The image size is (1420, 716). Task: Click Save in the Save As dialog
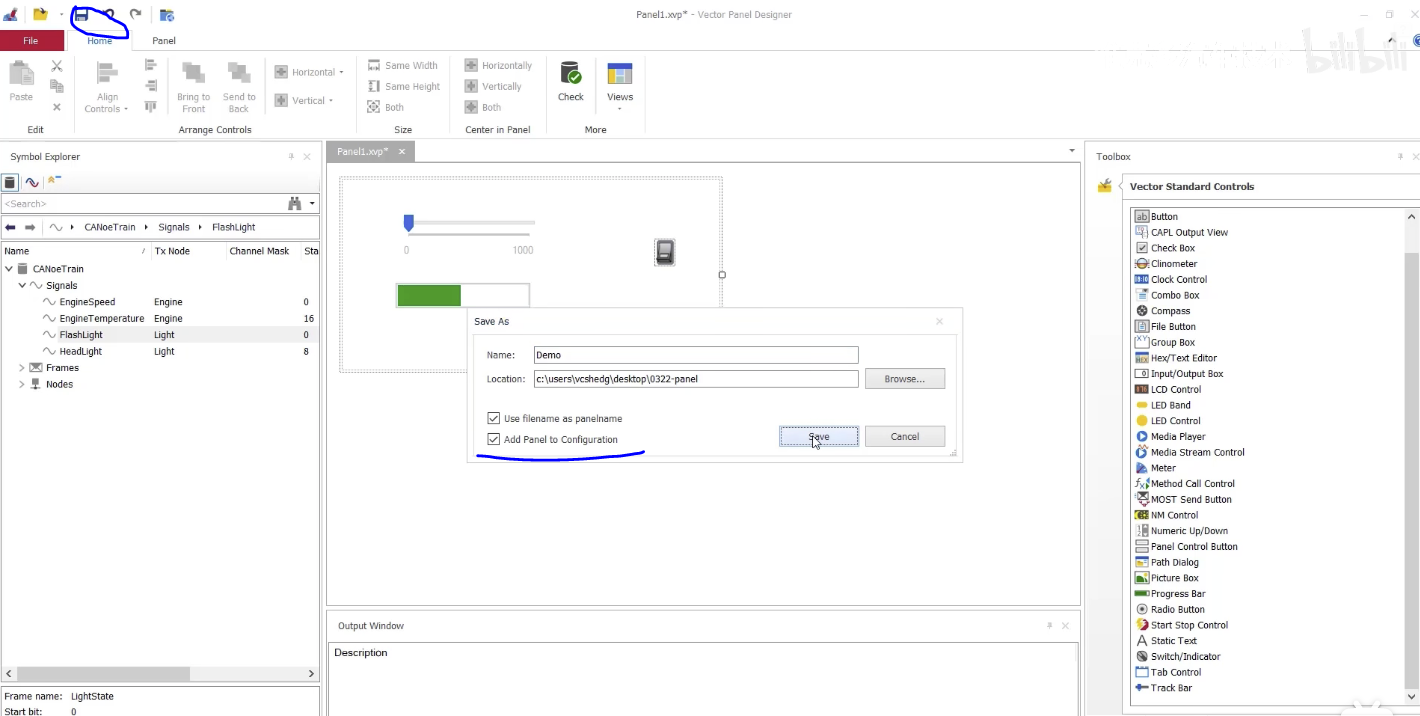[x=819, y=436]
